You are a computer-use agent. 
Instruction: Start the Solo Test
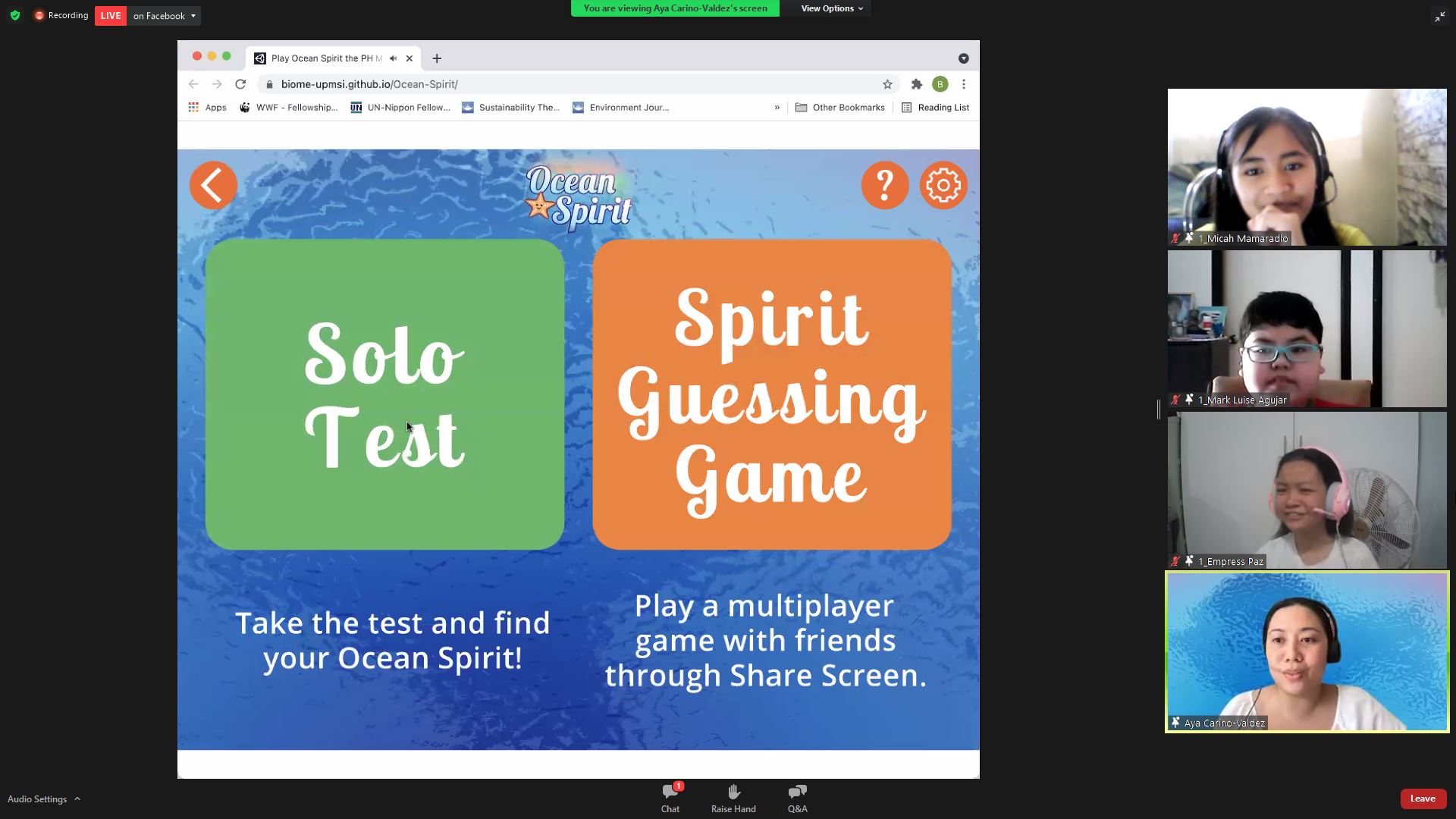384,394
